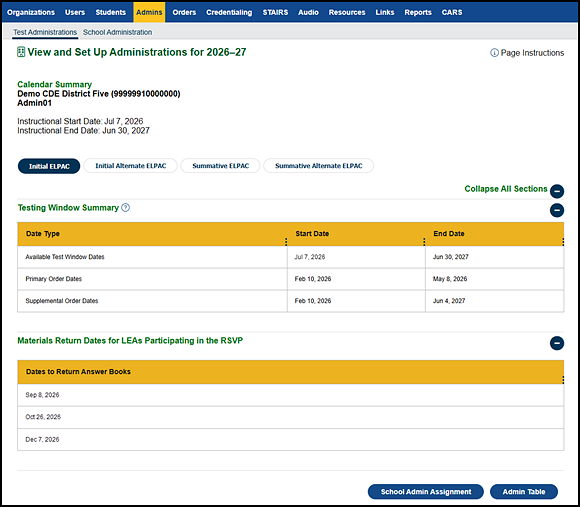
Task: Click the Calendar Summary heading
Action: [x=54, y=84]
